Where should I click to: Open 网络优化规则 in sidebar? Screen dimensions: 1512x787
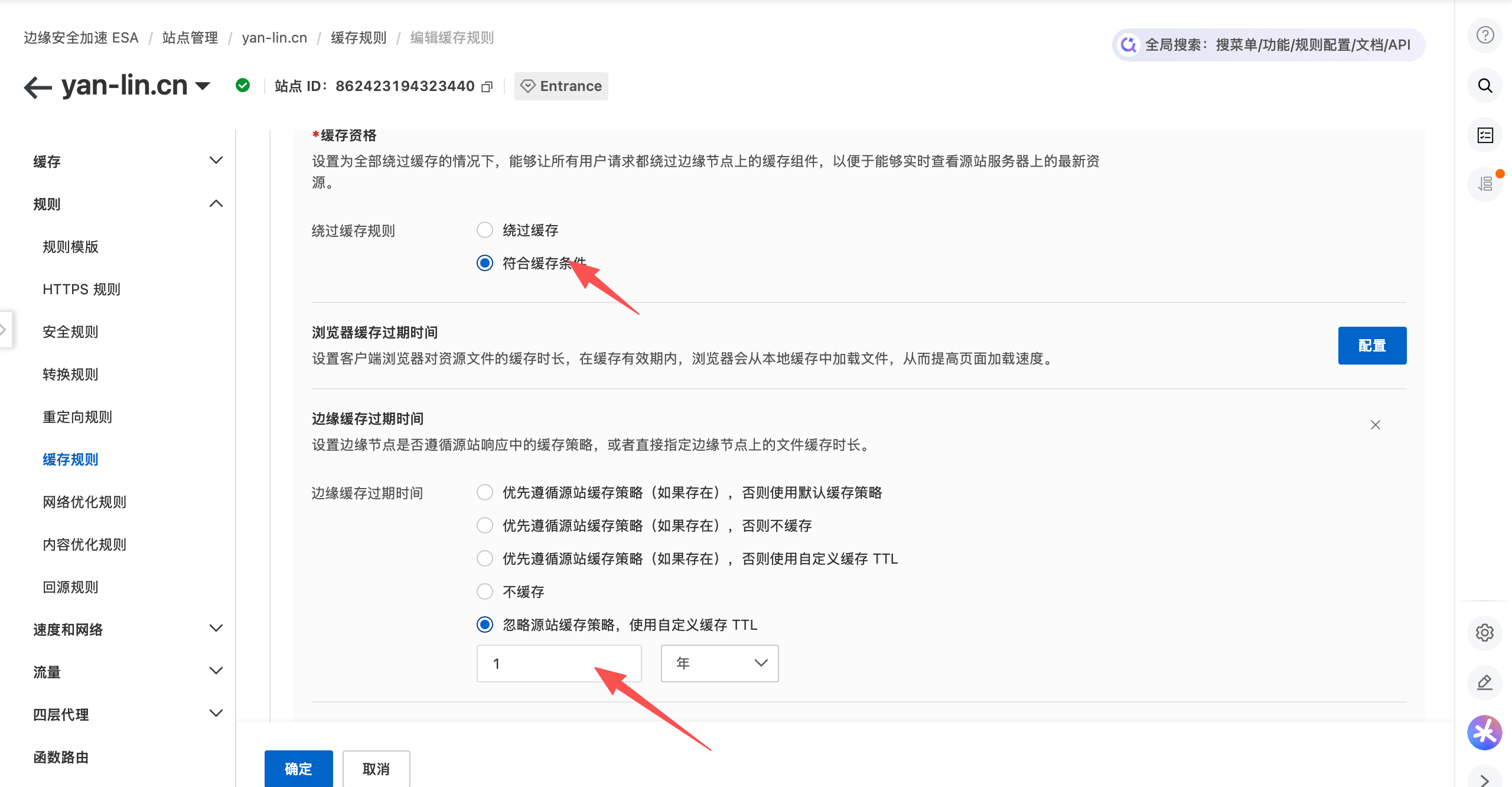point(84,502)
